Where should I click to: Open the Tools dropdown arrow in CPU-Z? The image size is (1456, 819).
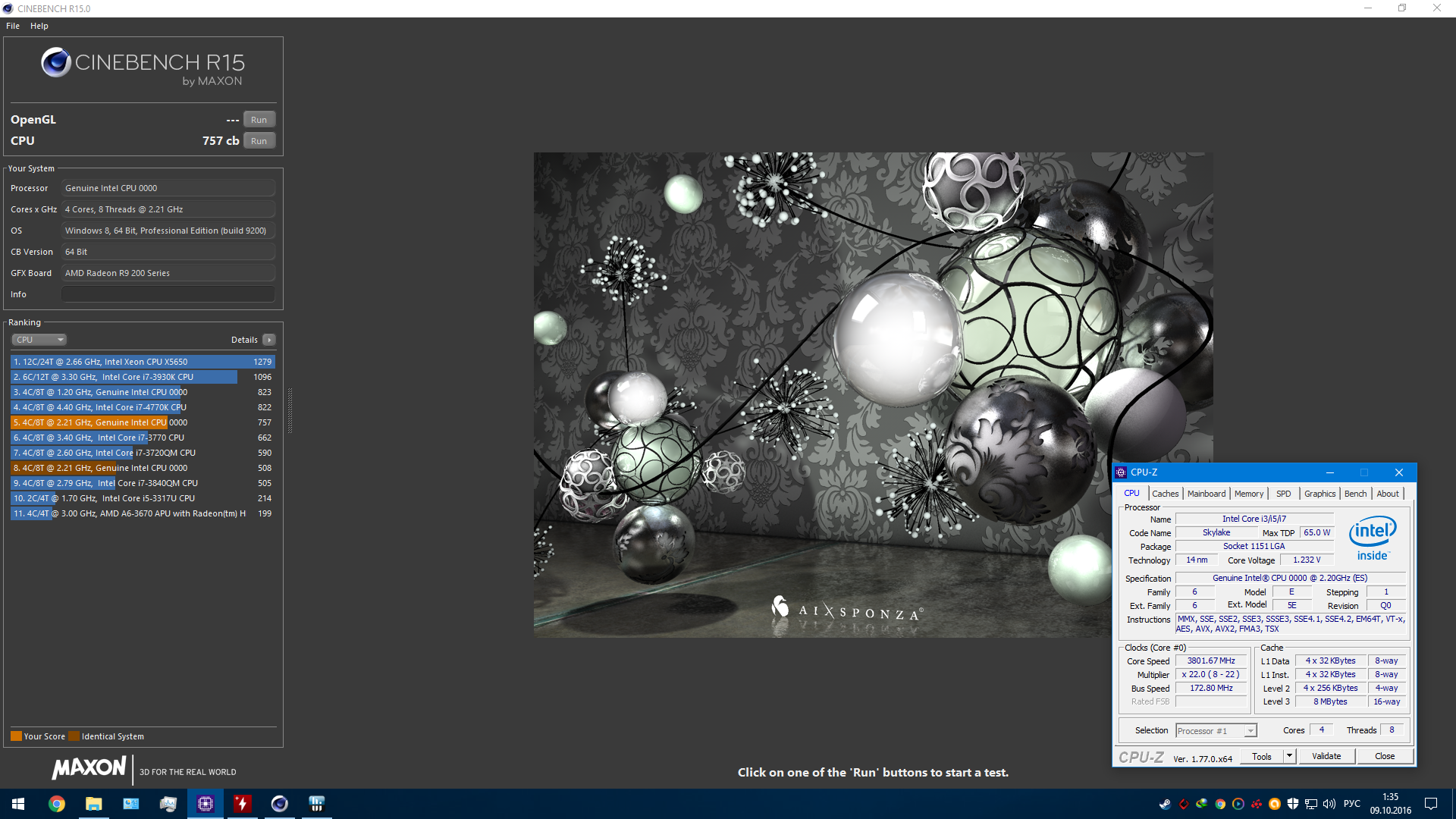click(x=1289, y=756)
